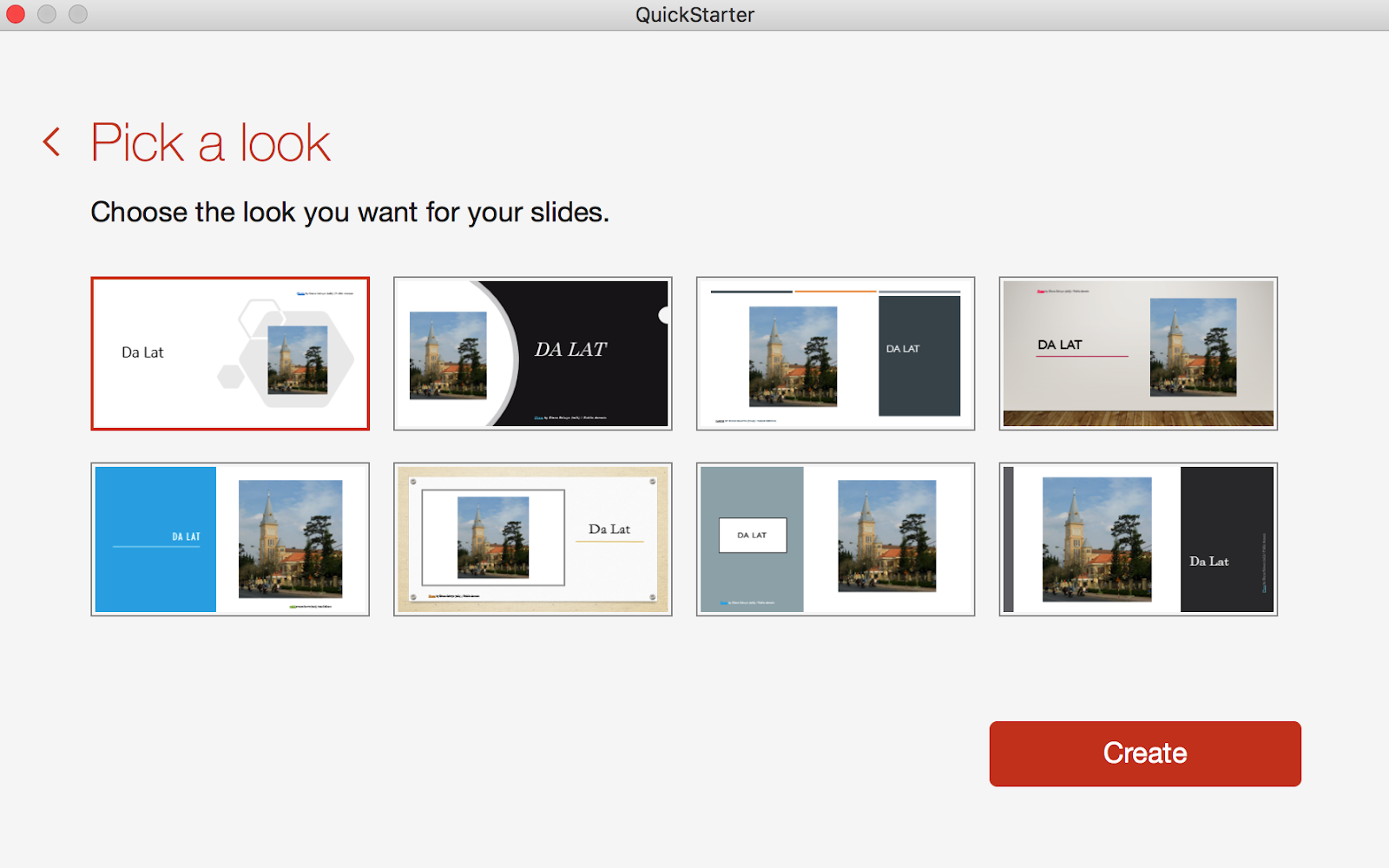Go back using the red chevron arrow
The image size is (1389, 868).
(x=52, y=142)
